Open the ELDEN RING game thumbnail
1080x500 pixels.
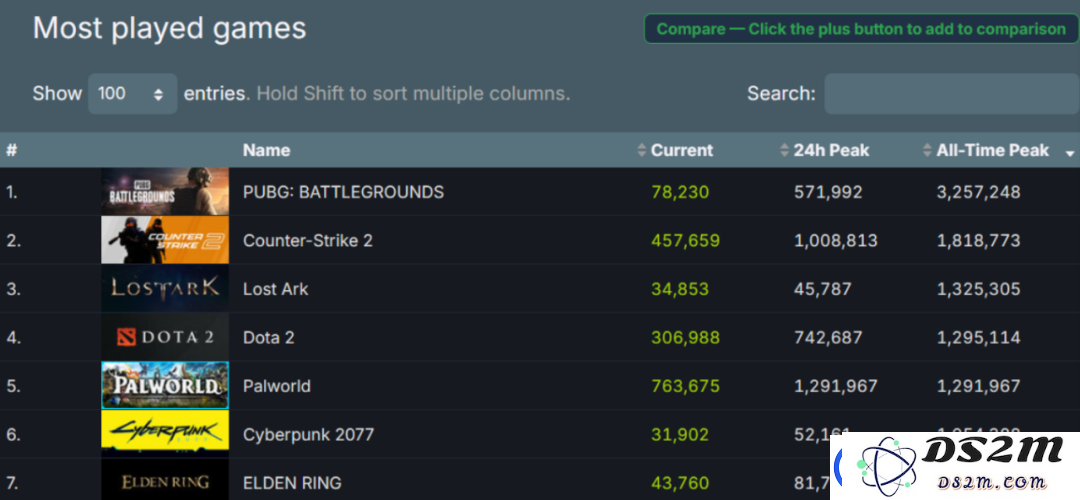(x=165, y=480)
